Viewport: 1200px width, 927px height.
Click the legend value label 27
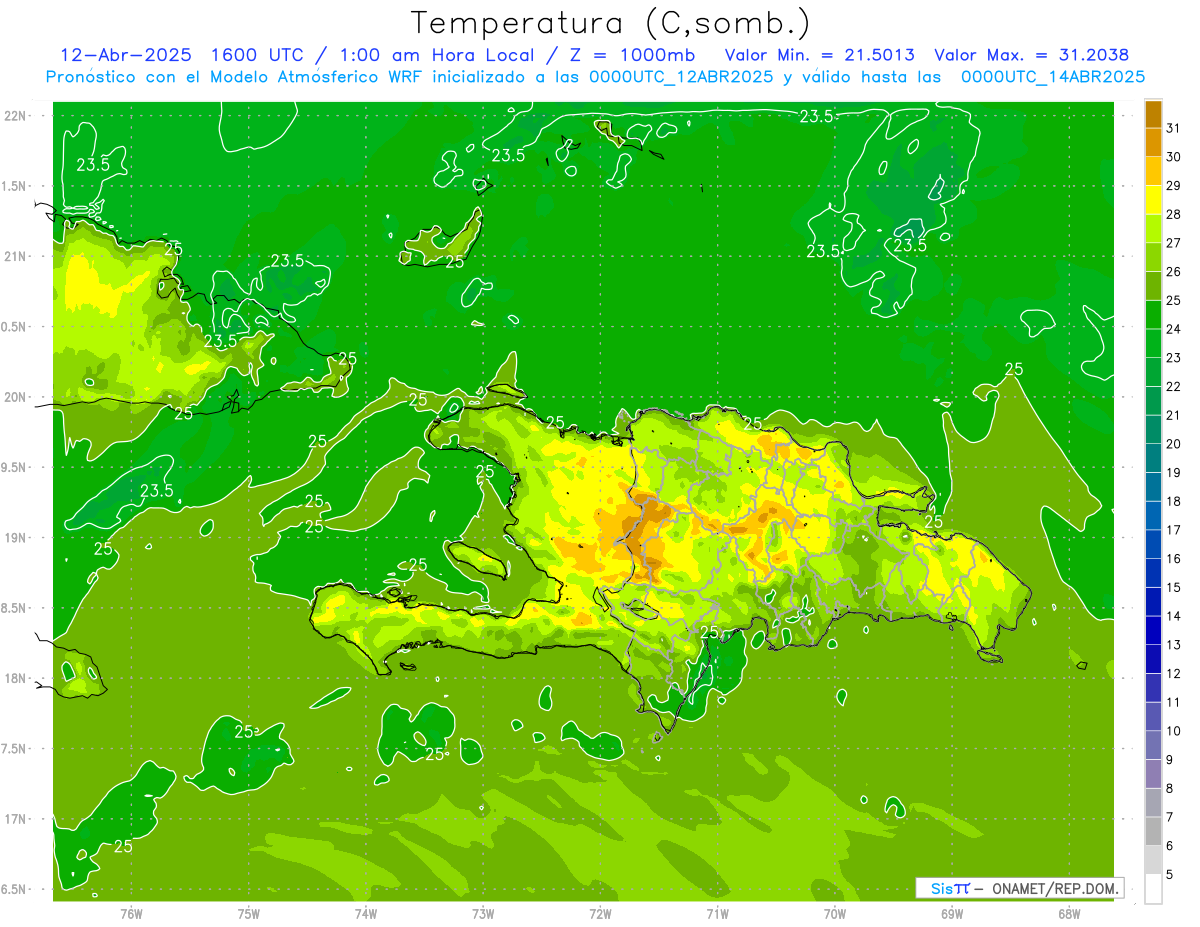pyautogui.click(x=1174, y=243)
